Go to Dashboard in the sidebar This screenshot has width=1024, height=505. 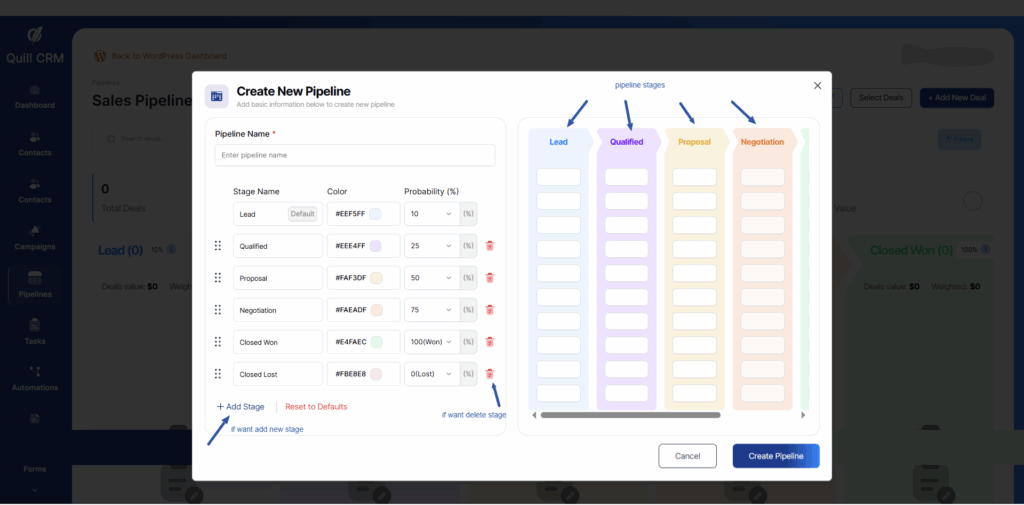point(35,95)
